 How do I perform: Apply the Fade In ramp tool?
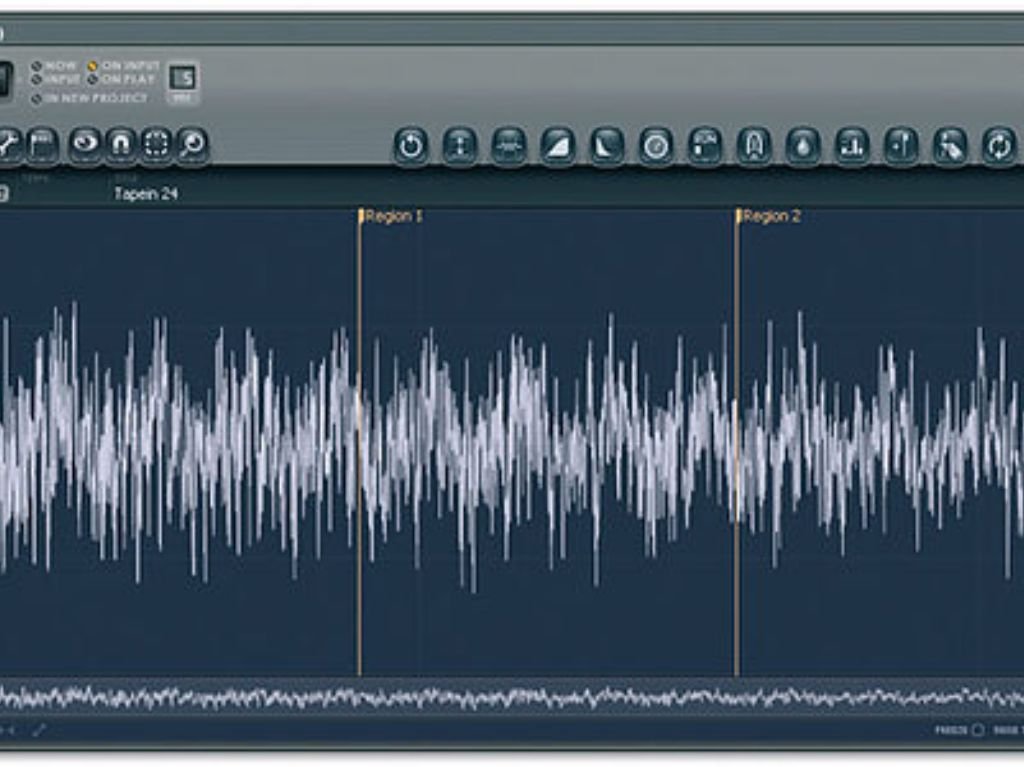tap(558, 146)
